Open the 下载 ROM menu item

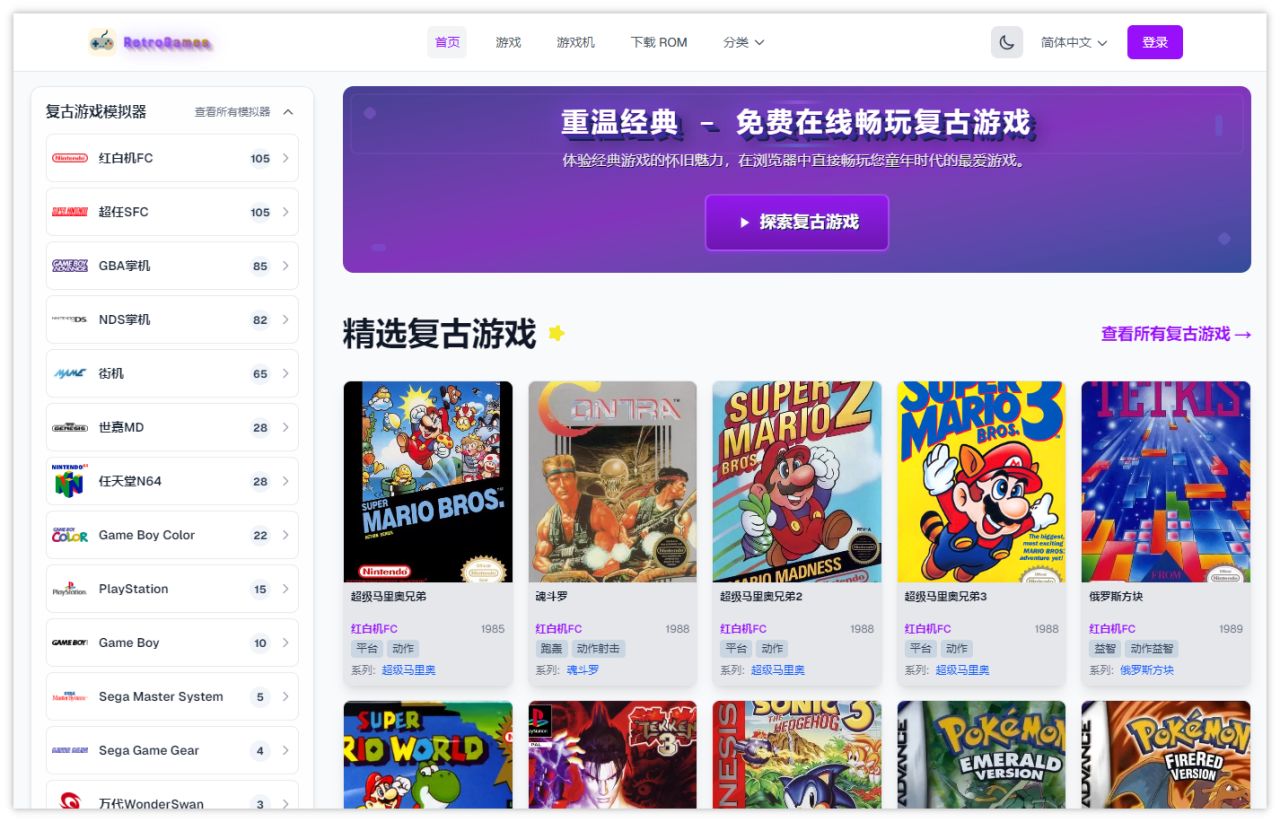point(659,42)
